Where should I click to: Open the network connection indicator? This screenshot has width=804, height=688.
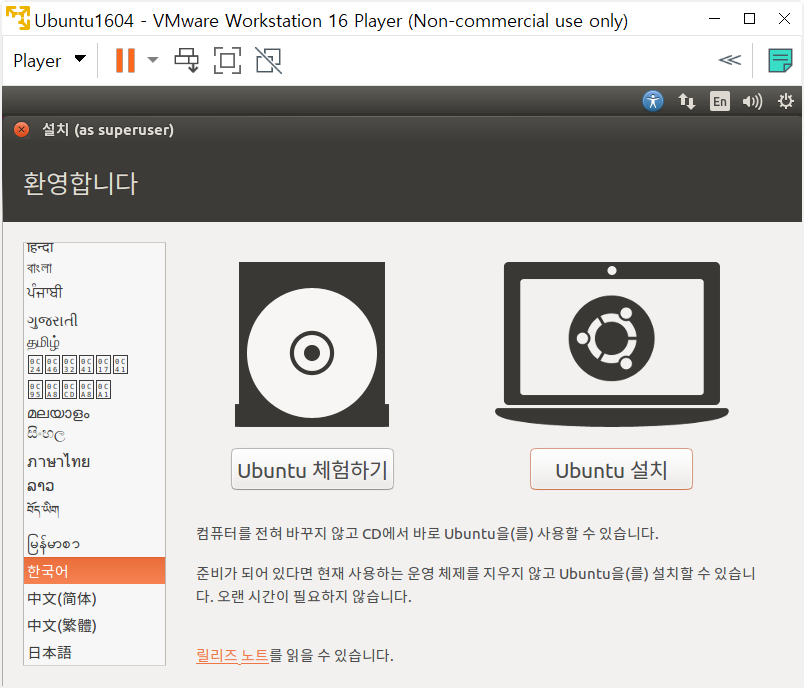click(687, 101)
